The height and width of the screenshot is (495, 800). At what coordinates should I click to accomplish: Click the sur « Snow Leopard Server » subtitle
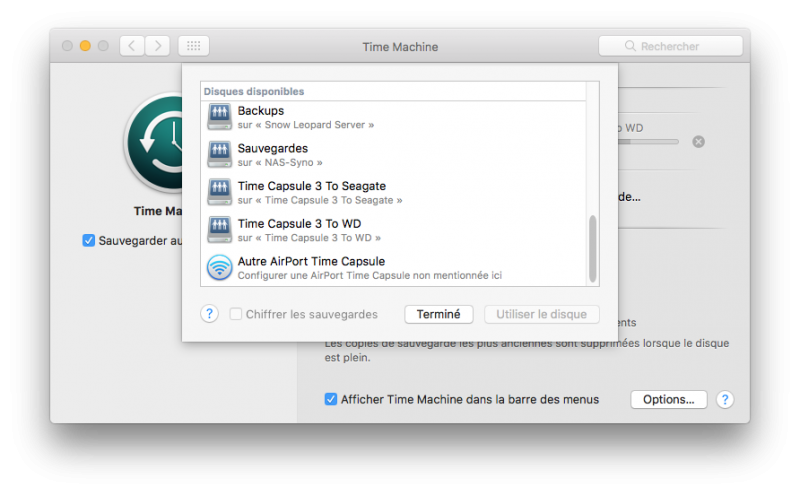point(306,125)
